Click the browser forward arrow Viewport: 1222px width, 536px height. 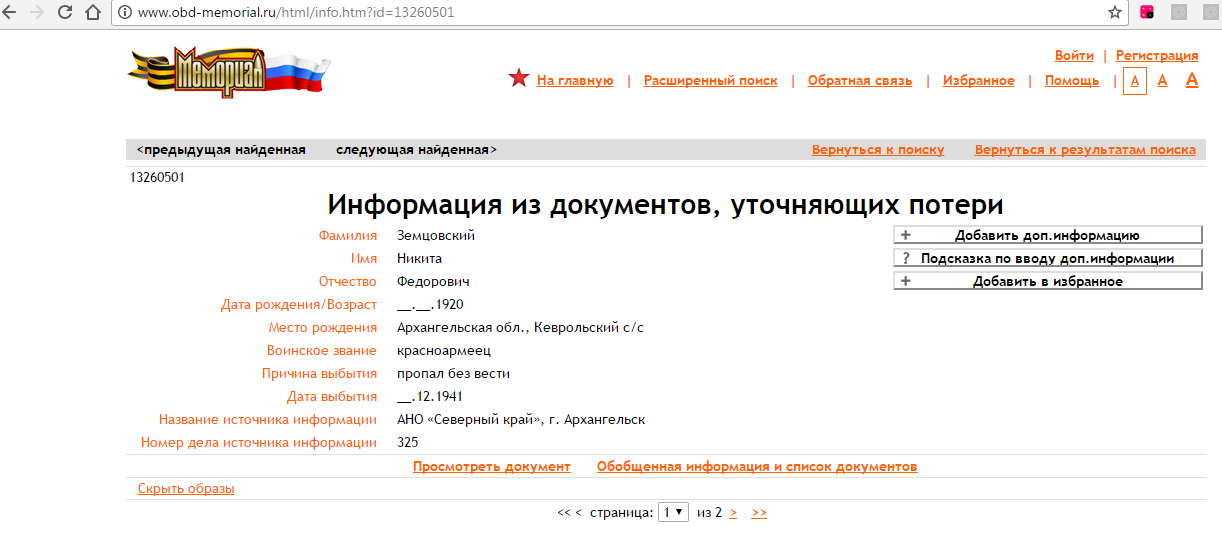click(x=38, y=13)
